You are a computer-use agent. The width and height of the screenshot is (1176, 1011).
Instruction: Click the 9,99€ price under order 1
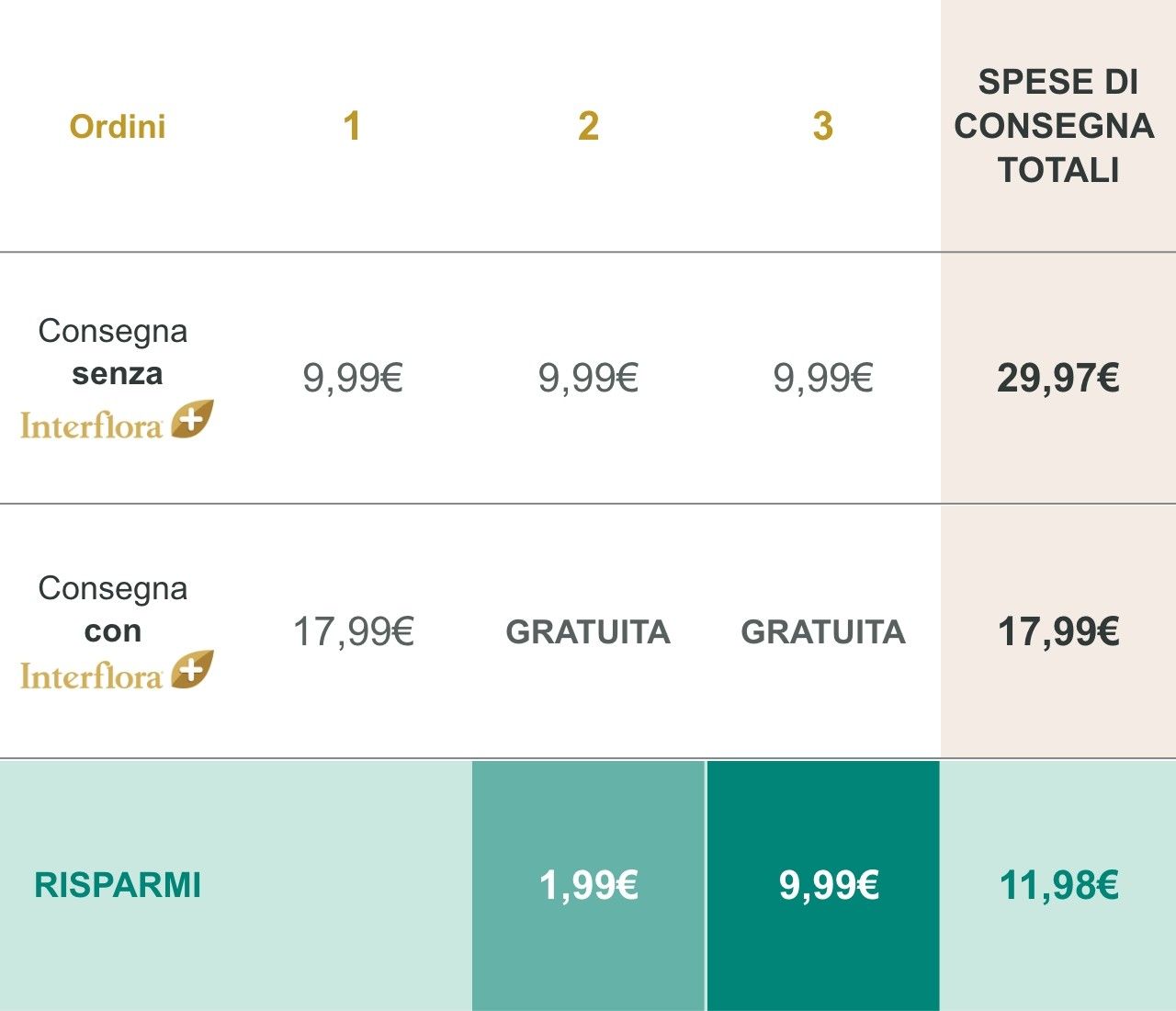353,378
